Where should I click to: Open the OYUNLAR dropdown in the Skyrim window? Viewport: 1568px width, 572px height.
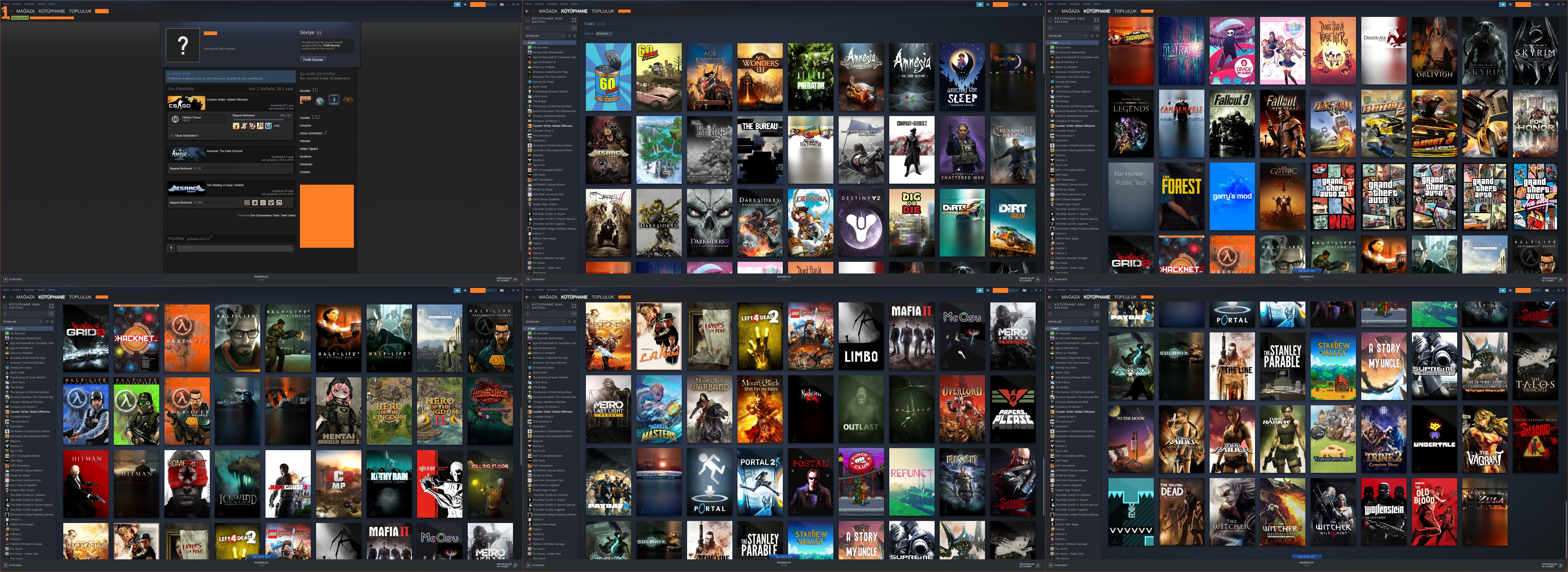coord(1068,36)
